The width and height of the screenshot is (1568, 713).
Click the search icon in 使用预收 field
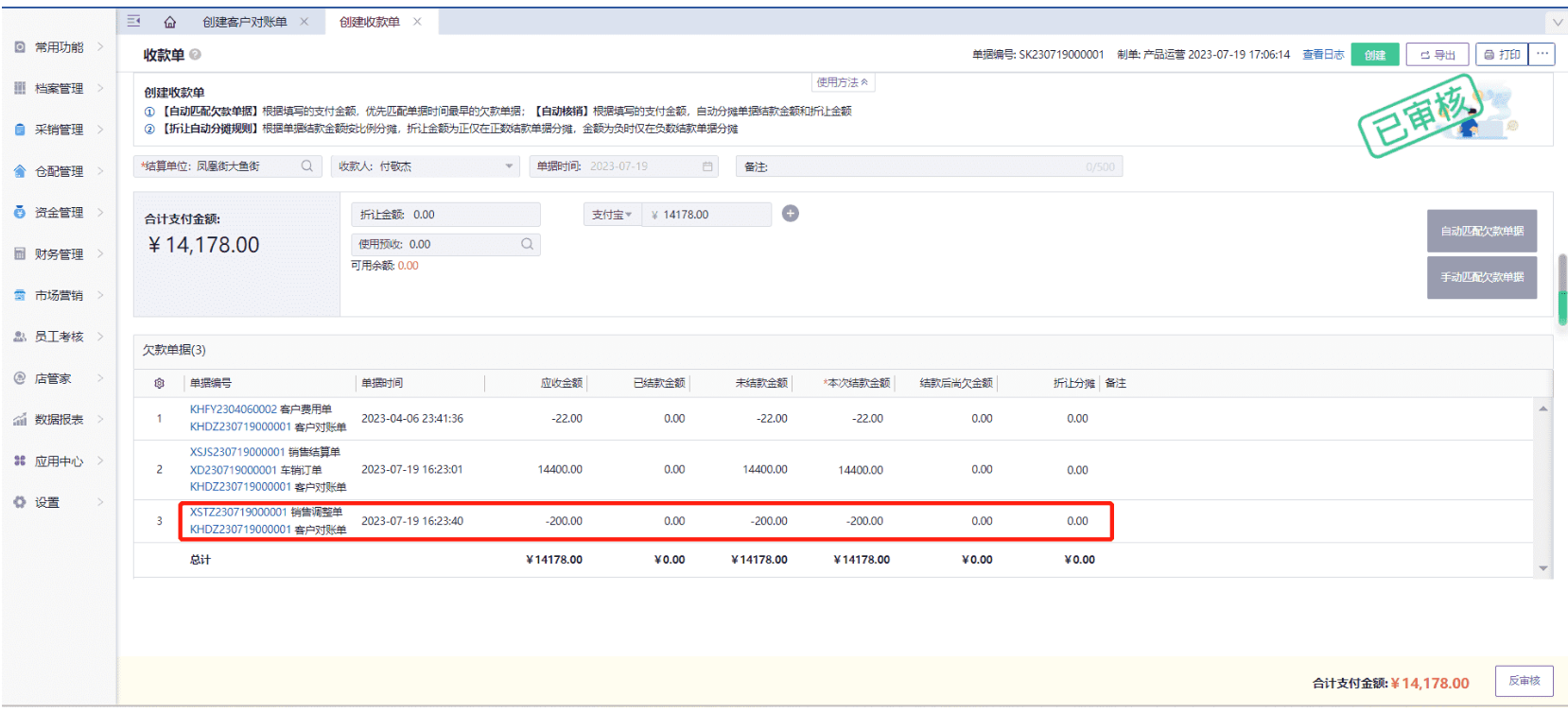[x=527, y=244]
